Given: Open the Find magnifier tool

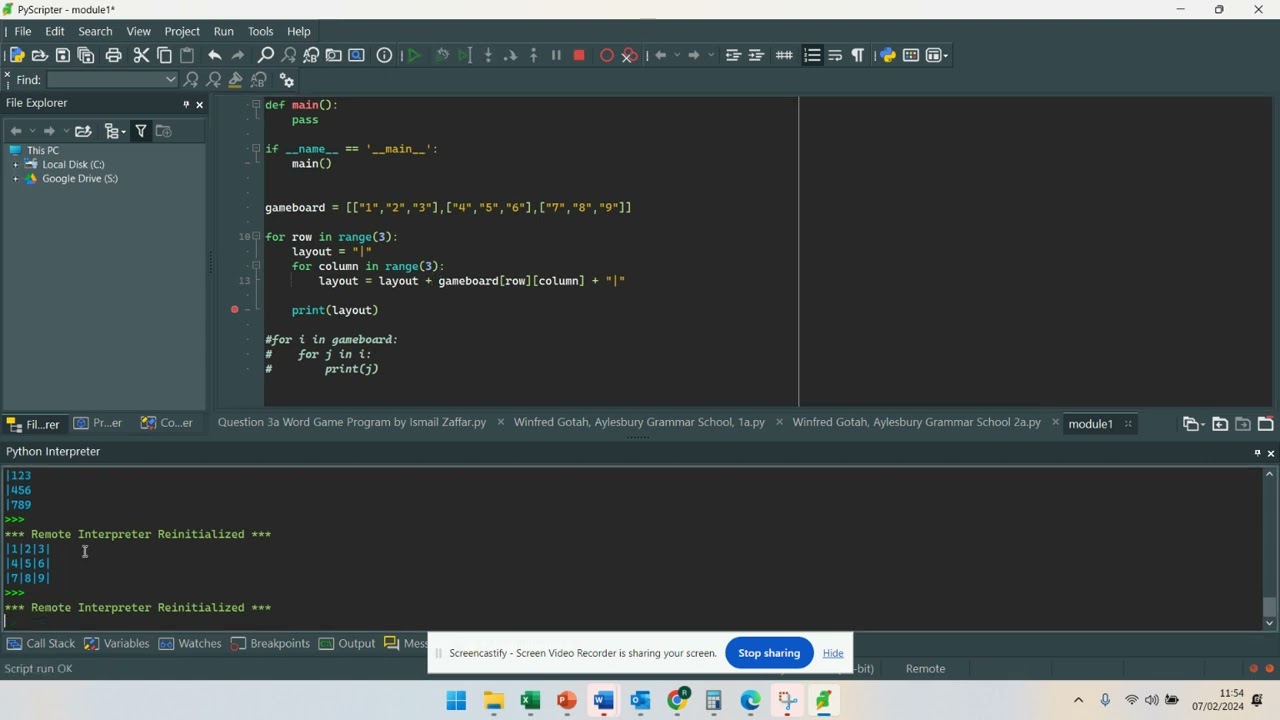Looking at the screenshot, I should point(266,56).
